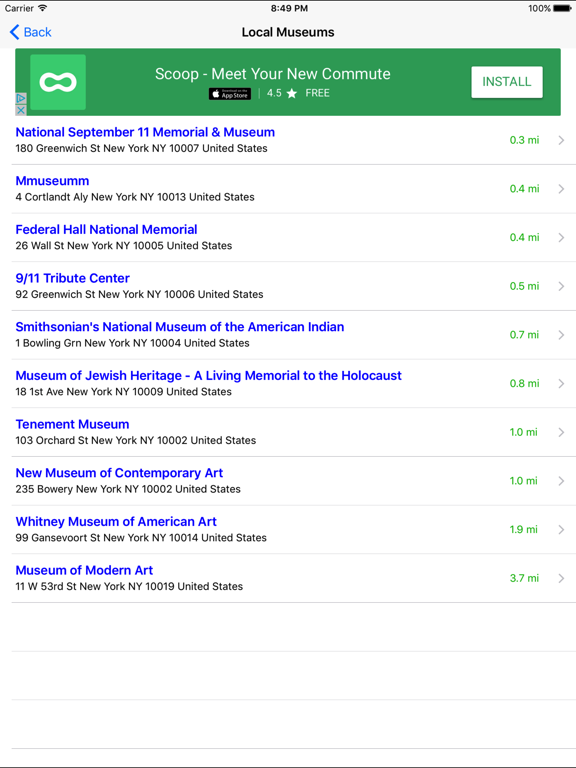Screen dimensions: 576x768
Task: Tap the star rating icon in ad
Action: 292,93
